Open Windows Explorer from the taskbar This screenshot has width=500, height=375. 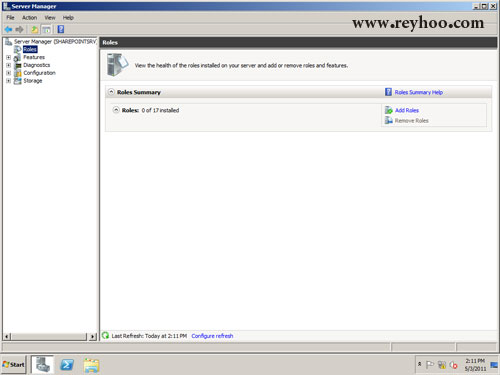pos(91,365)
